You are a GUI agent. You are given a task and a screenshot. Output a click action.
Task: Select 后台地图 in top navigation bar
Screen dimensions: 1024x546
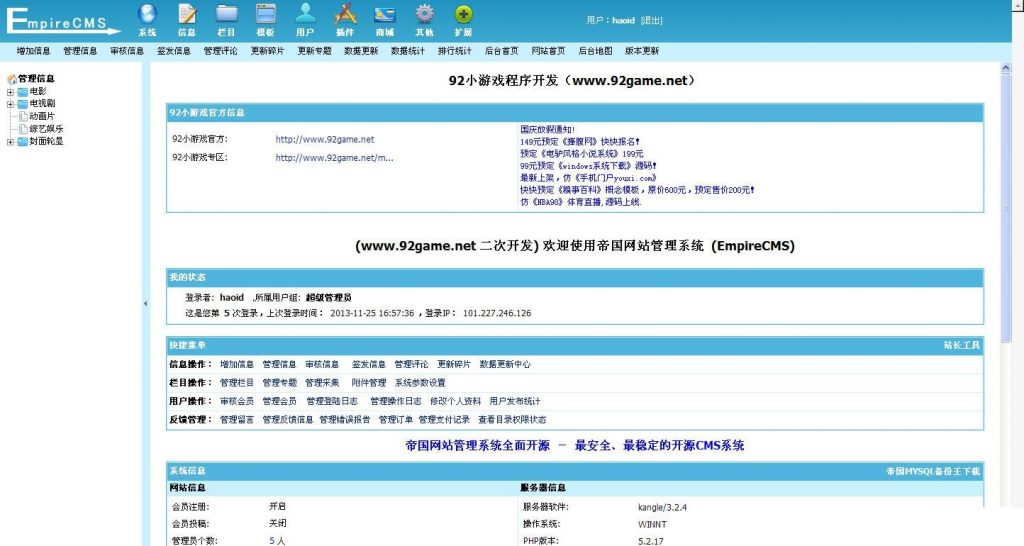tap(595, 51)
